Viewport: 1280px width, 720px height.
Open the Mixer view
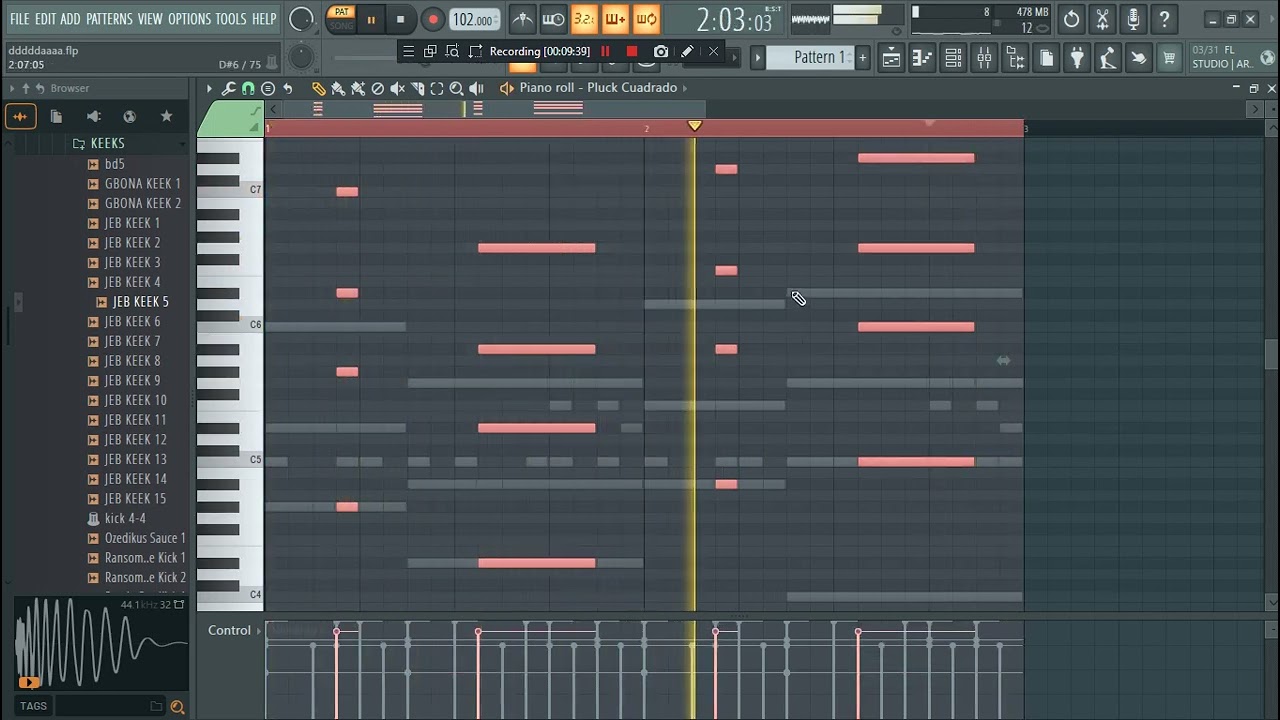coord(984,58)
